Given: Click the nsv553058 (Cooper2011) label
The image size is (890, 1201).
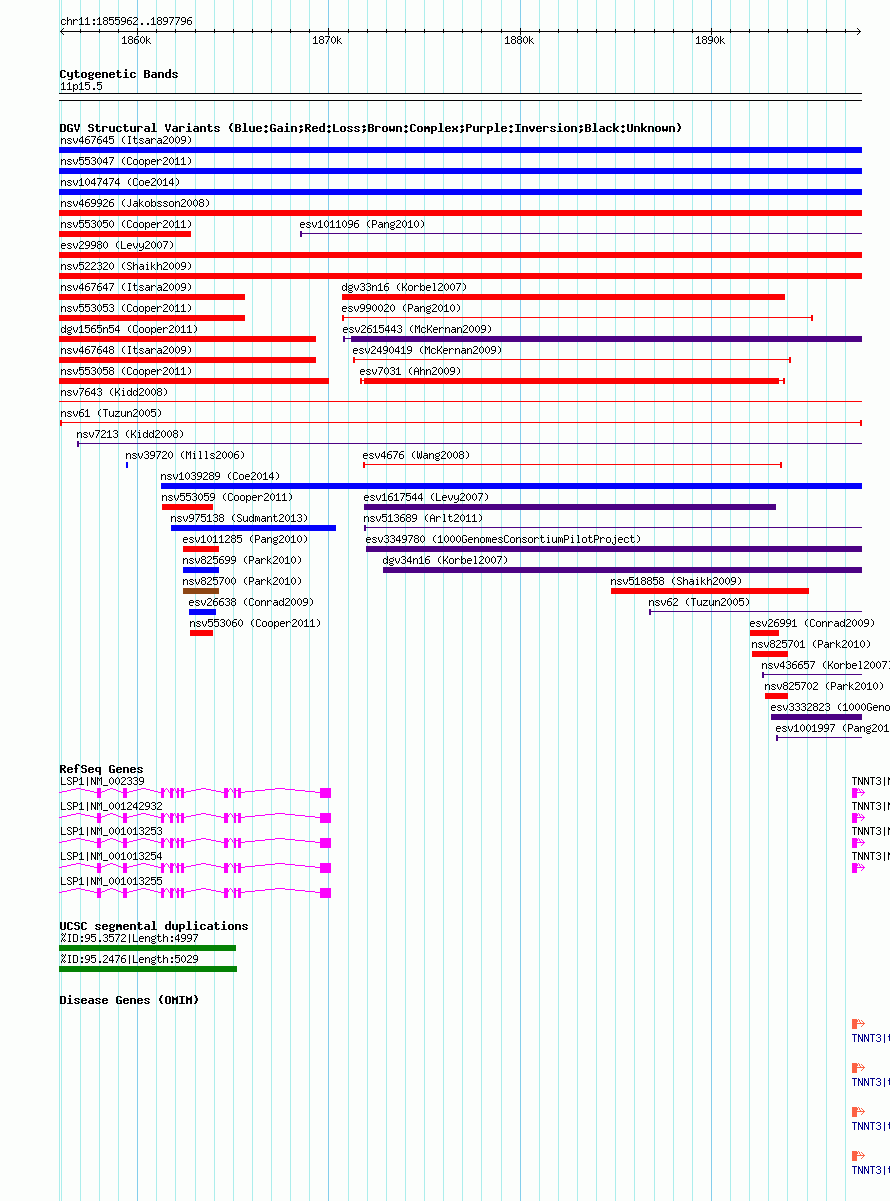Looking at the screenshot, I should 125,371.
